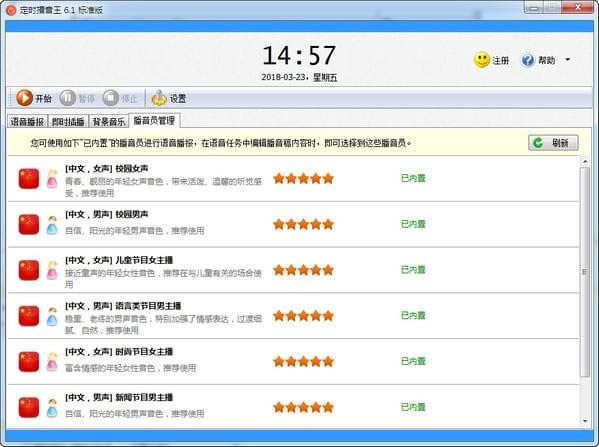Click the 刷新 refresh button
This screenshot has width=599, height=447.
point(553,143)
